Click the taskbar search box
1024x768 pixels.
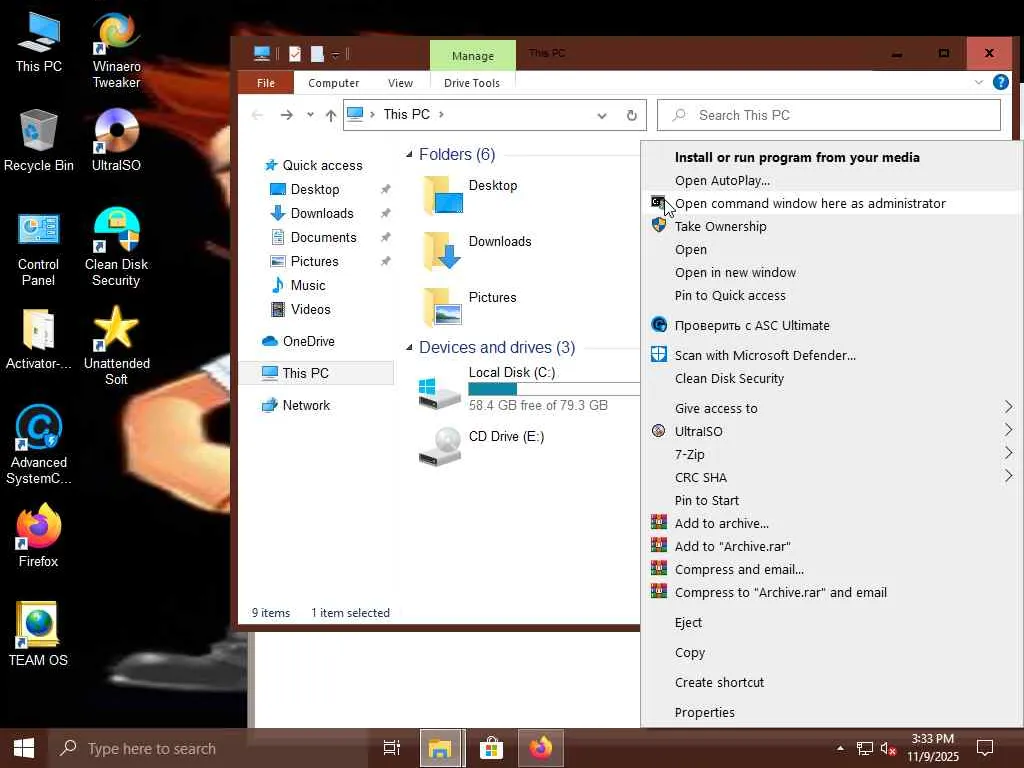click(x=206, y=748)
